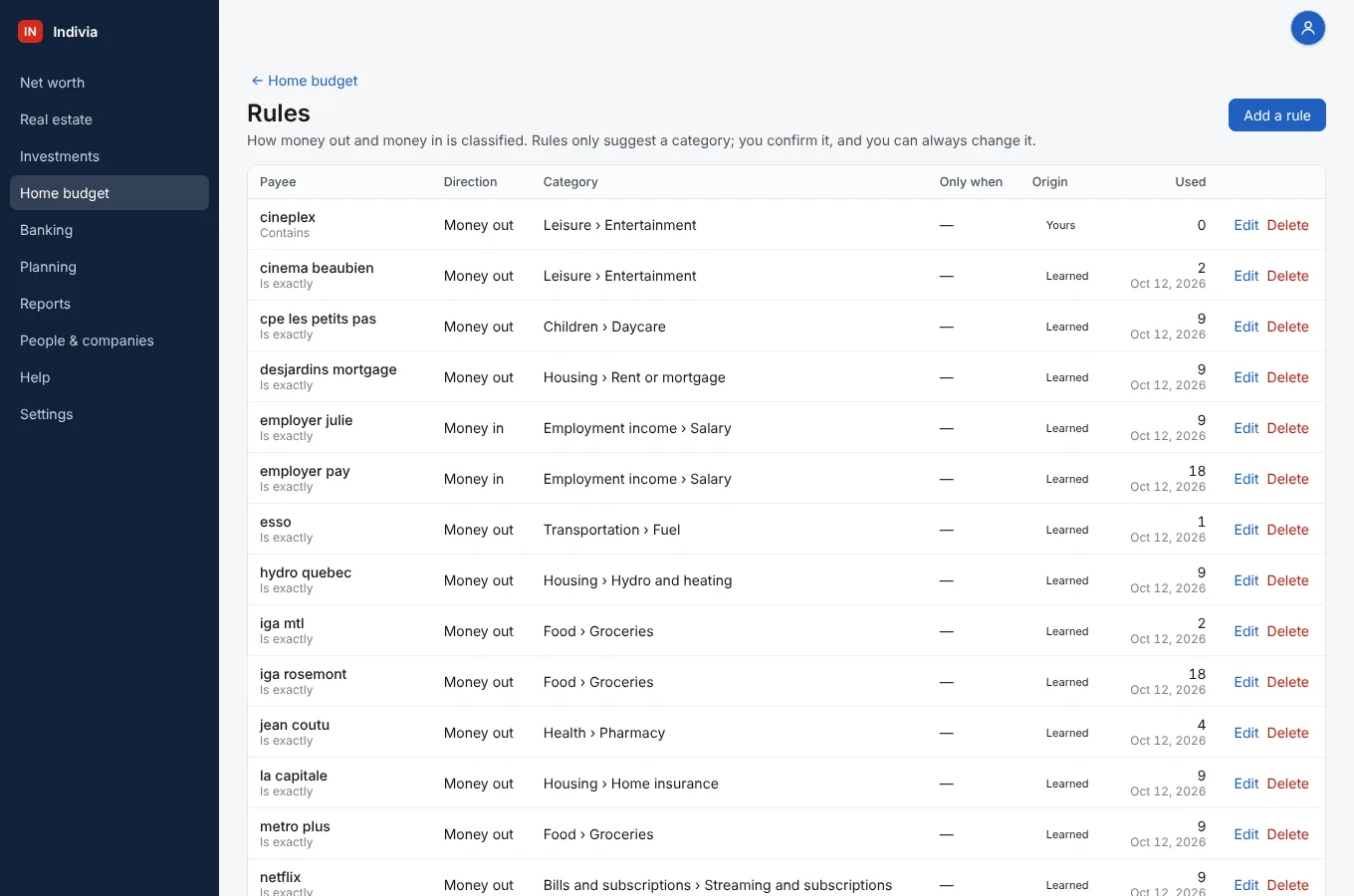Delete the jean coutu rule

click(x=1287, y=733)
